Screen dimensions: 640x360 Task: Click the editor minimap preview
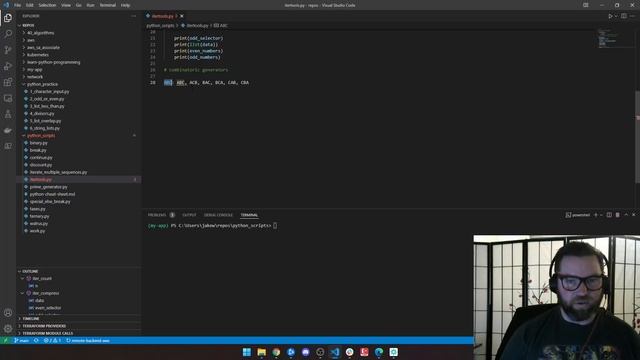(607, 39)
